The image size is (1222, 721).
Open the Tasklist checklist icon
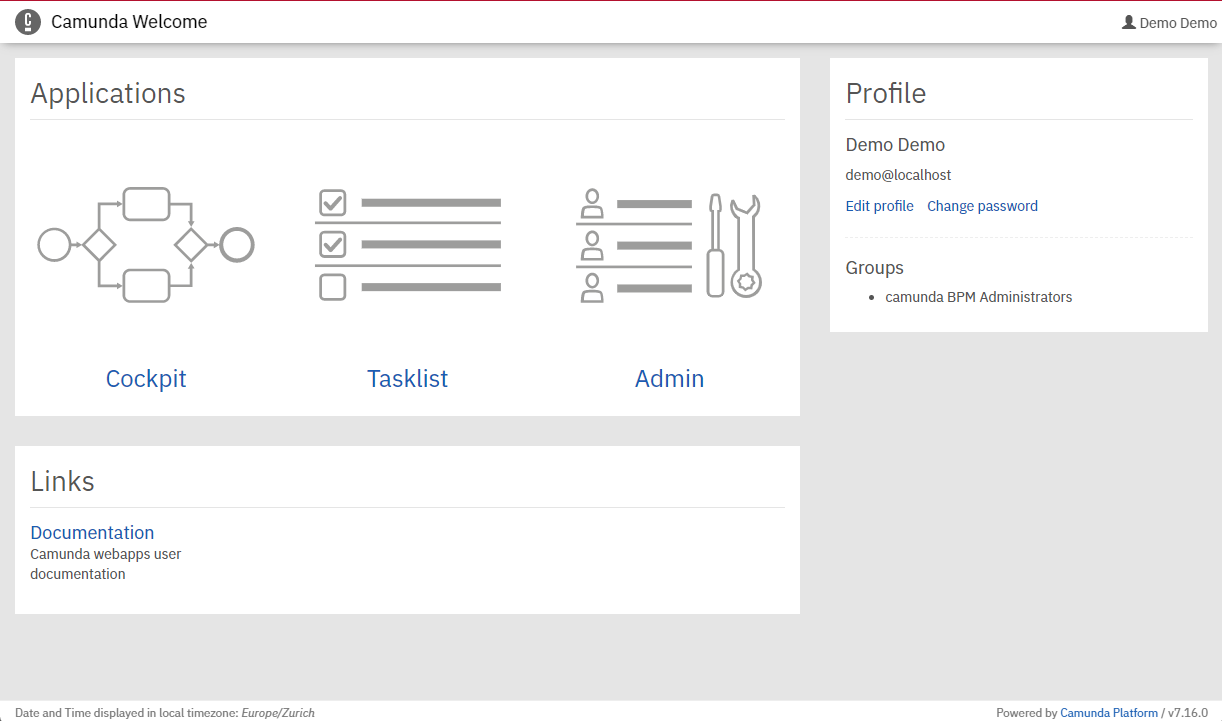(408, 244)
